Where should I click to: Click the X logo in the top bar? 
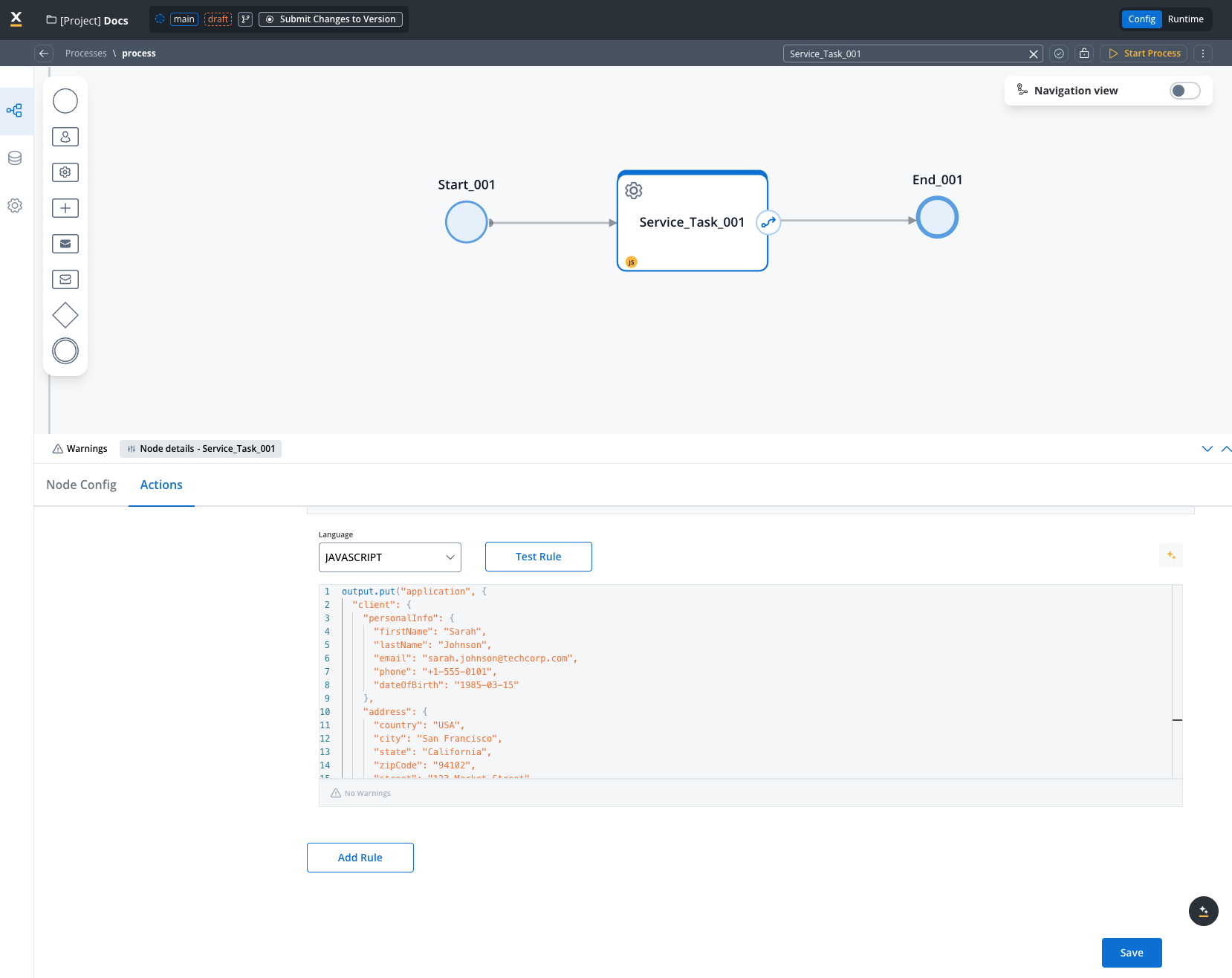16,19
